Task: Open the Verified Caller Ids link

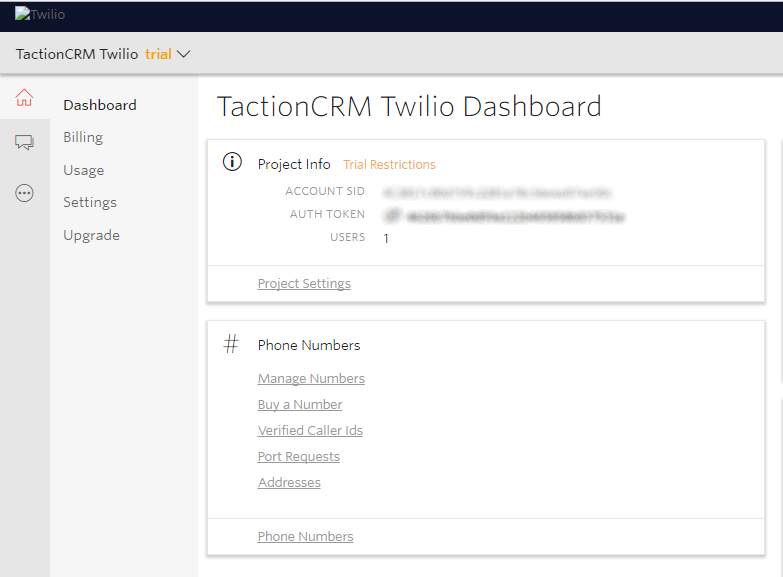Action: (310, 431)
